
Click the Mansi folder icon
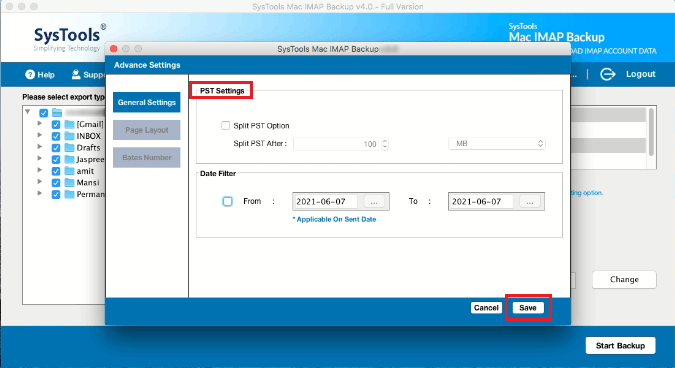(x=69, y=182)
